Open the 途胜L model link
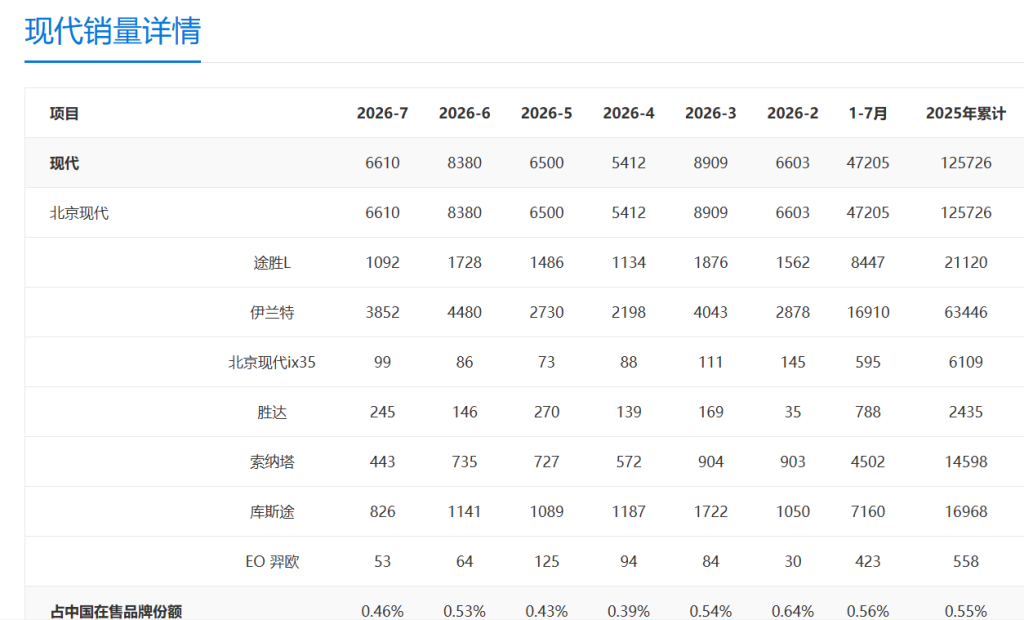The width and height of the screenshot is (1024, 620). tap(272, 263)
